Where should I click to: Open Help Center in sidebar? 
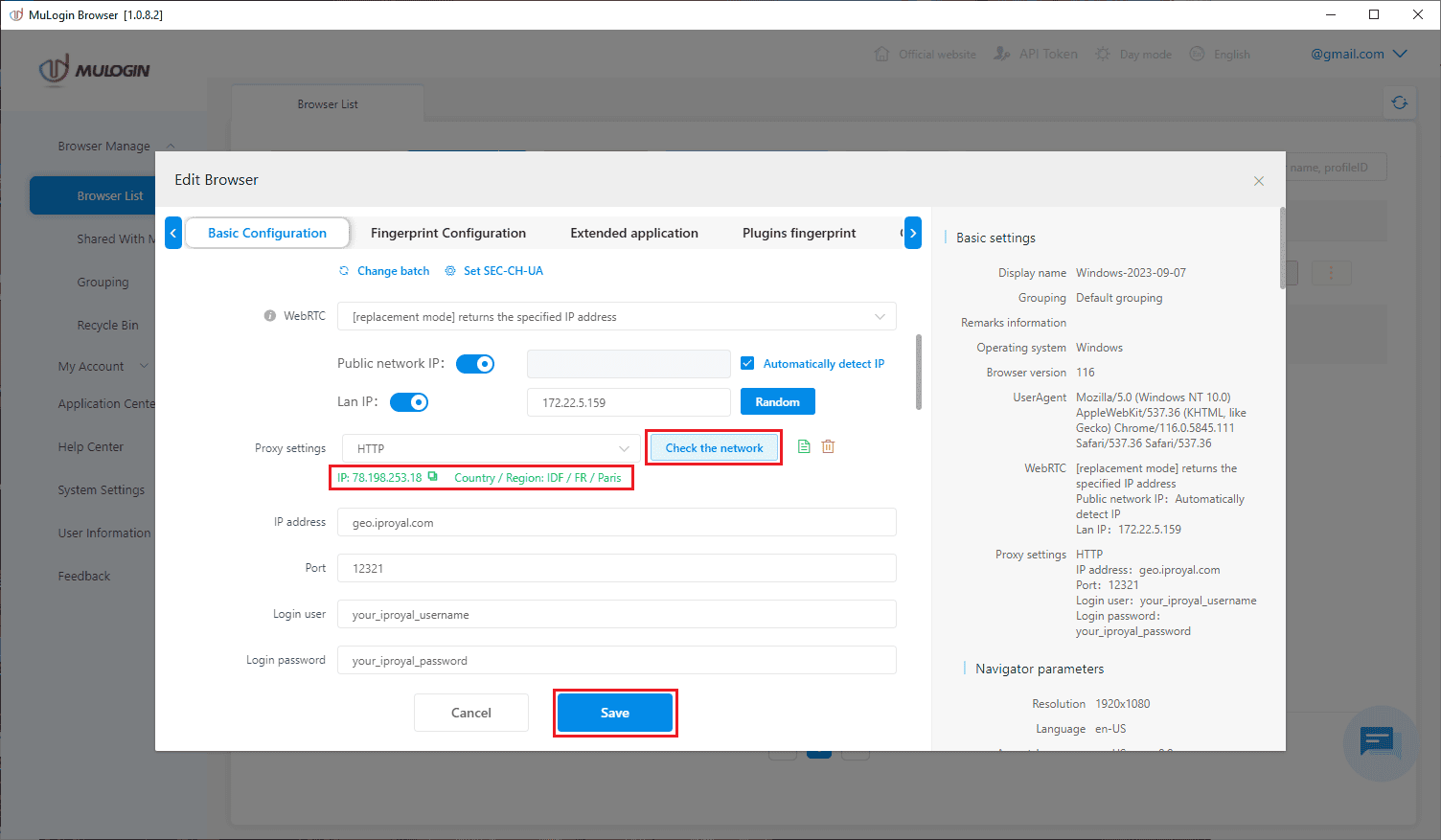(x=91, y=446)
